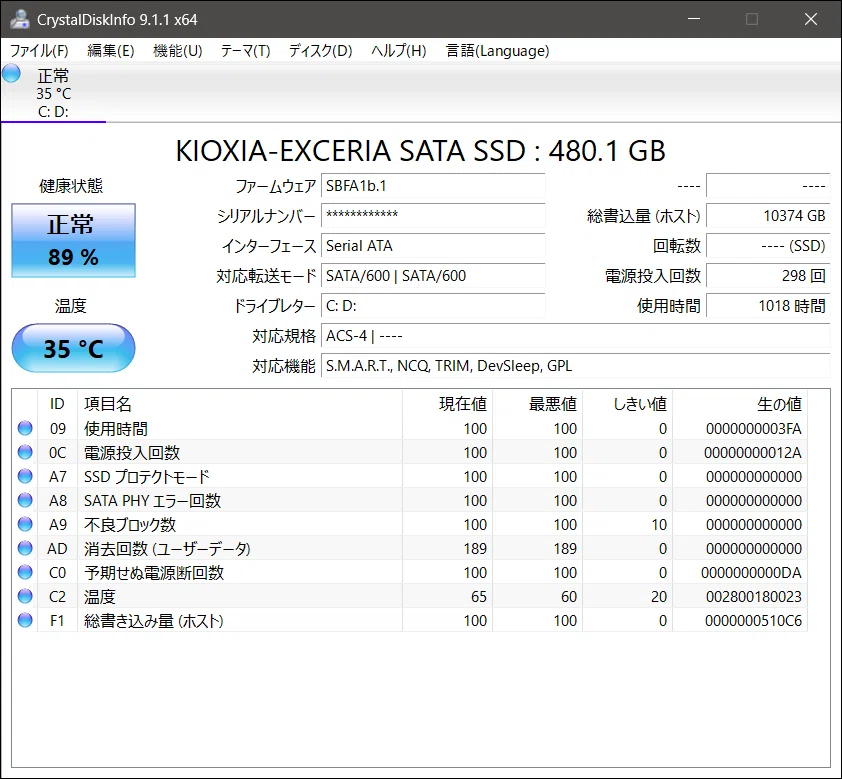This screenshot has height=779, width=842.
Task: Click the masked serial number field
Action: (433, 216)
